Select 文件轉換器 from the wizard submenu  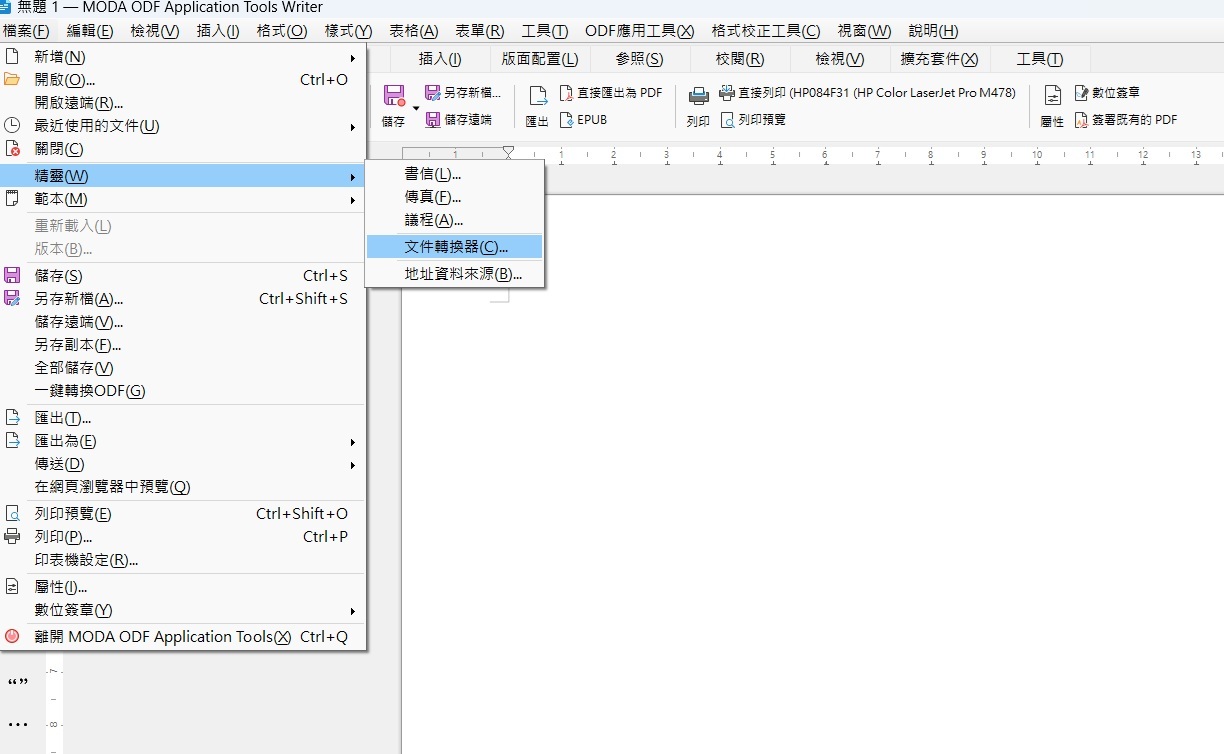point(455,247)
